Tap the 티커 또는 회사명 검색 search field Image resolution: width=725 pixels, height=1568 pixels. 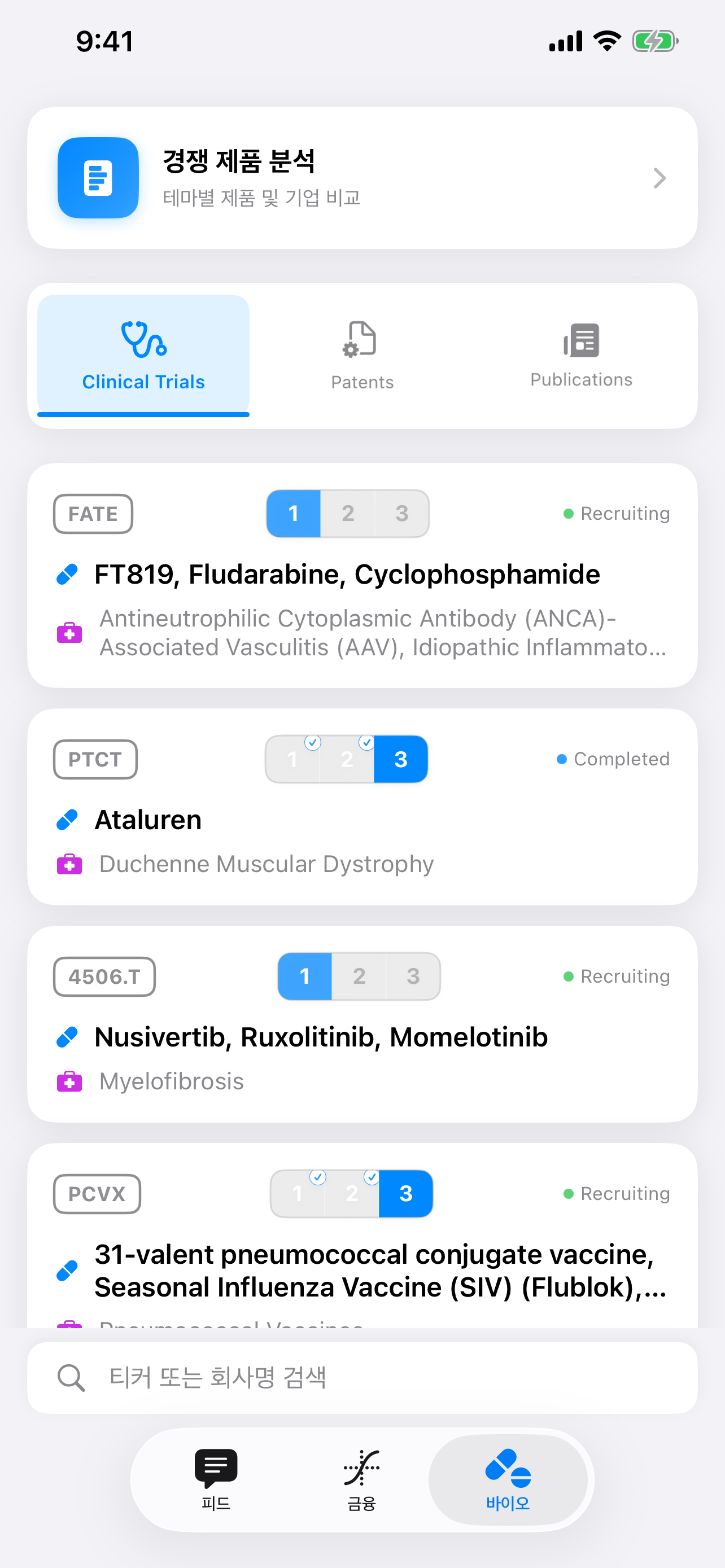tap(362, 1378)
